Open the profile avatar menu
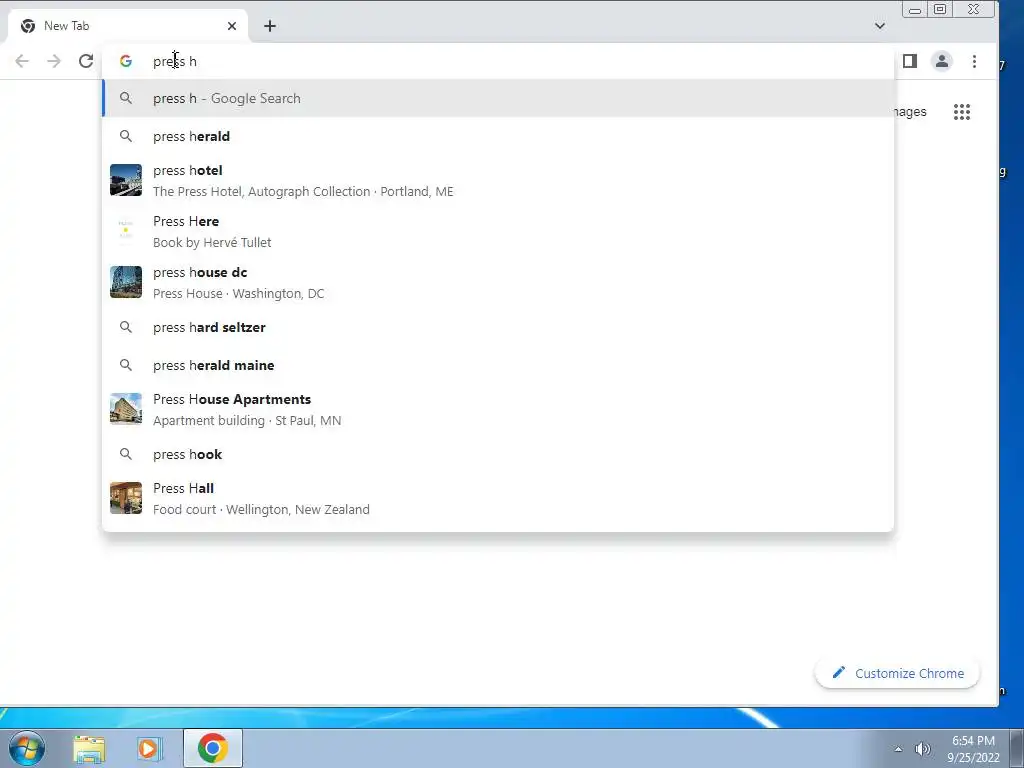1024x768 pixels. [942, 61]
